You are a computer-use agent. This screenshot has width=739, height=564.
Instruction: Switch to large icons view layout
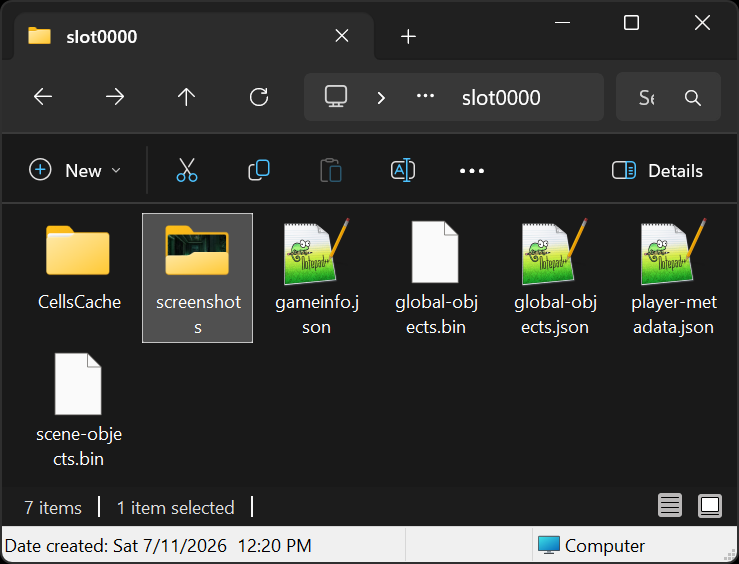[710, 506]
